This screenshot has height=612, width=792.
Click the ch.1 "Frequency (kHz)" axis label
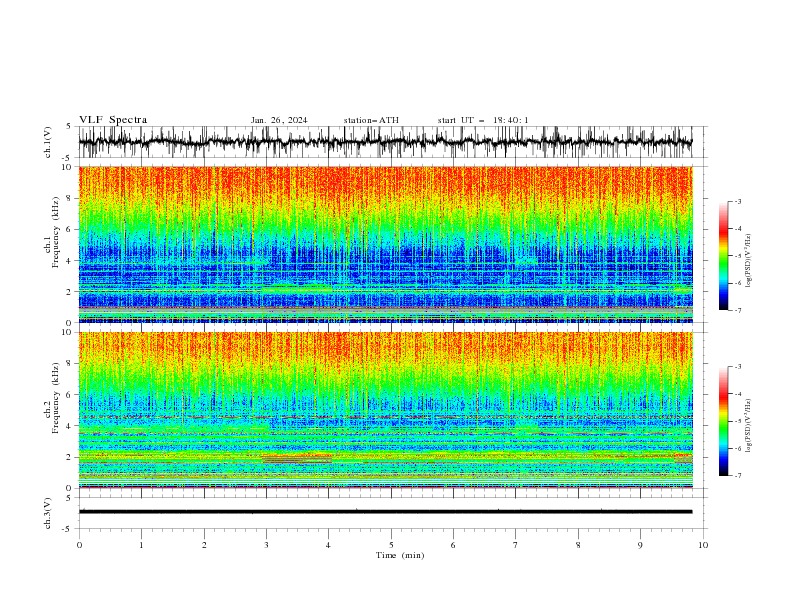(x=56, y=233)
